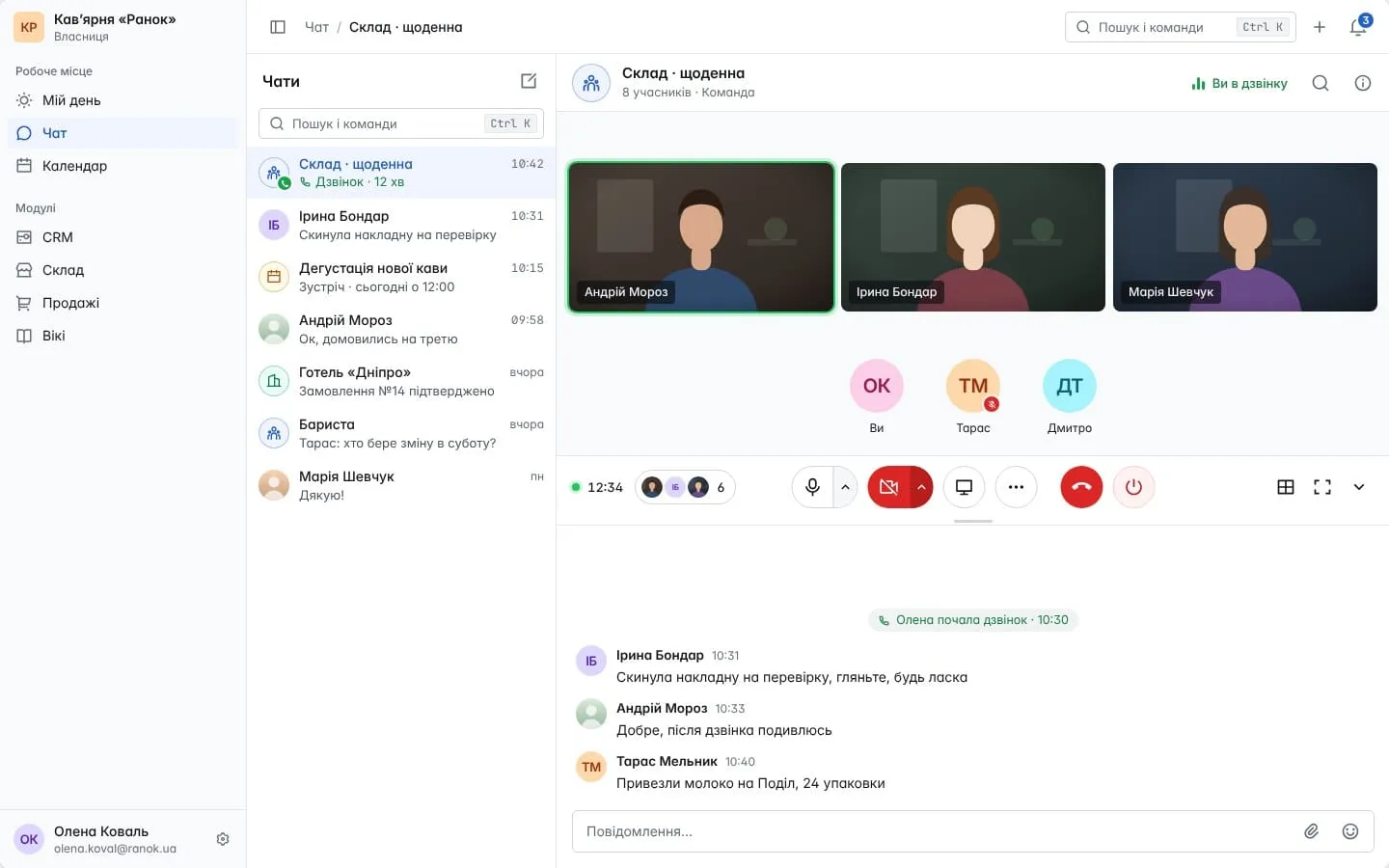This screenshot has height=868, width=1389.
Task: Click the Повідомлення message input field
Action: tap(936, 831)
